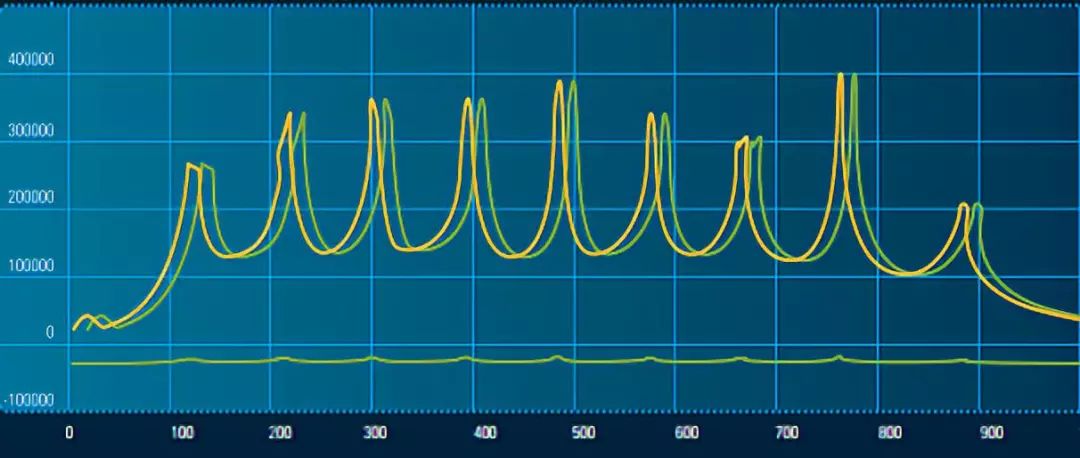Select the 700 label on the x-axis
This screenshot has height=458, width=1080.
787,433
